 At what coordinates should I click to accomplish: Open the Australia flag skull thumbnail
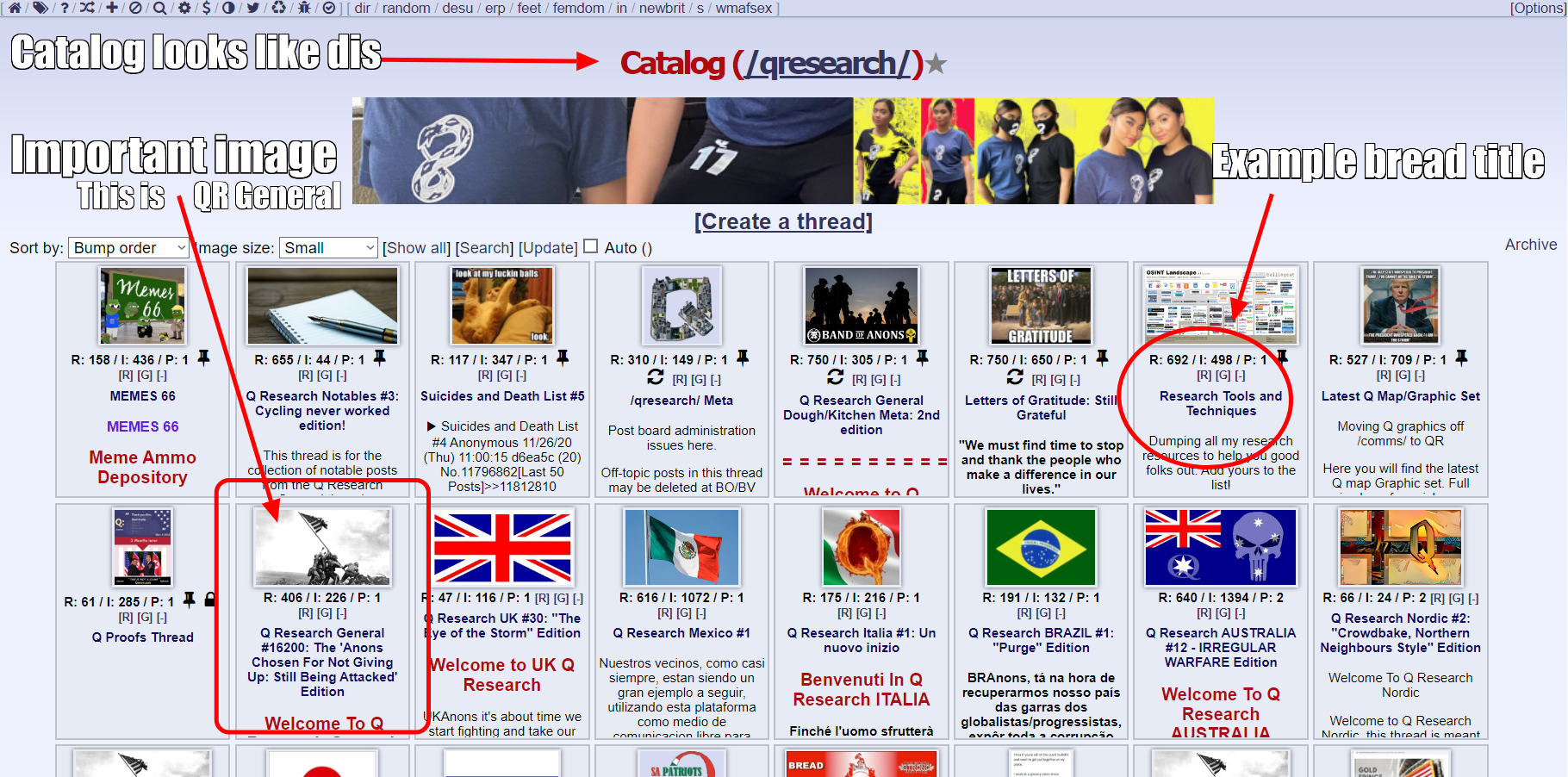(x=1221, y=548)
